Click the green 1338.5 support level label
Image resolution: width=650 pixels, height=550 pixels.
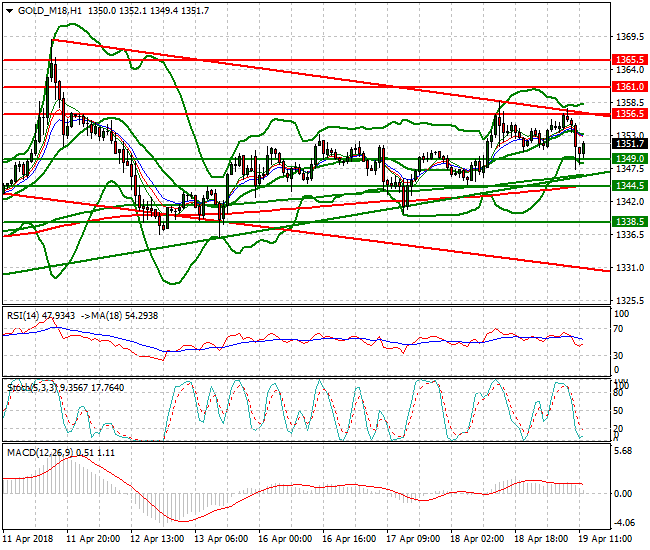click(630, 222)
